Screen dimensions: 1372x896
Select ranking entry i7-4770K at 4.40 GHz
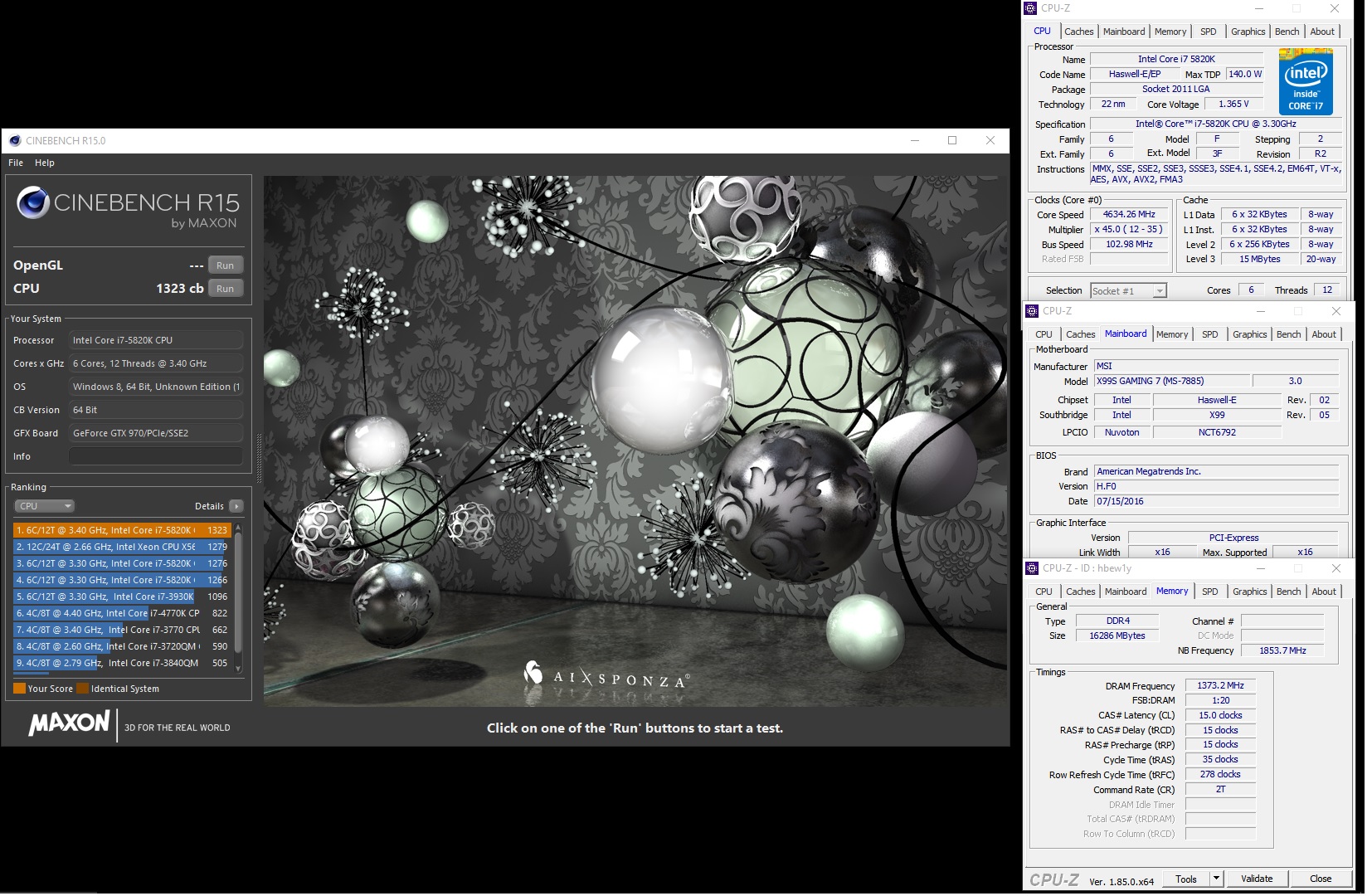(121, 613)
